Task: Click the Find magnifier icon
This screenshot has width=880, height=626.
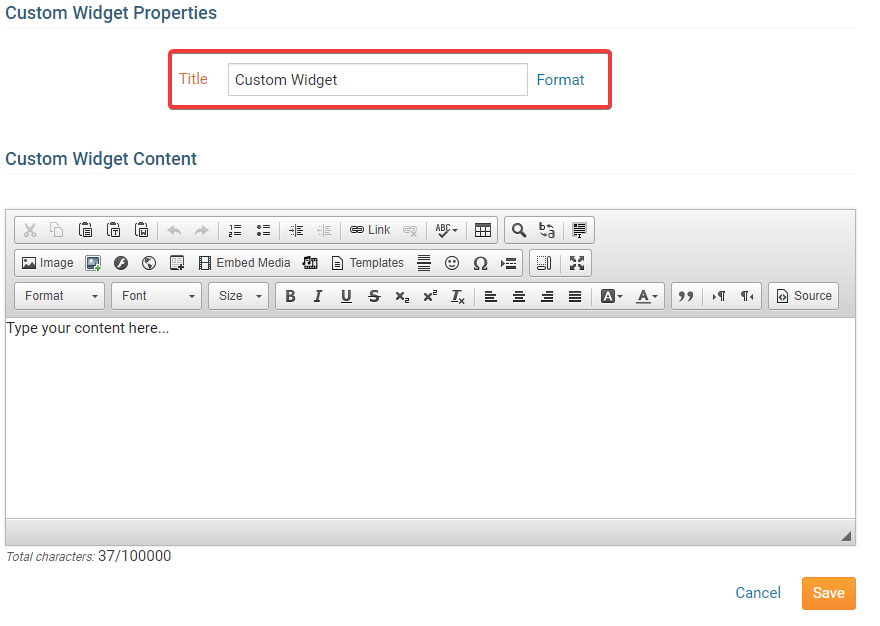Action: pyautogui.click(x=519, y=230)
